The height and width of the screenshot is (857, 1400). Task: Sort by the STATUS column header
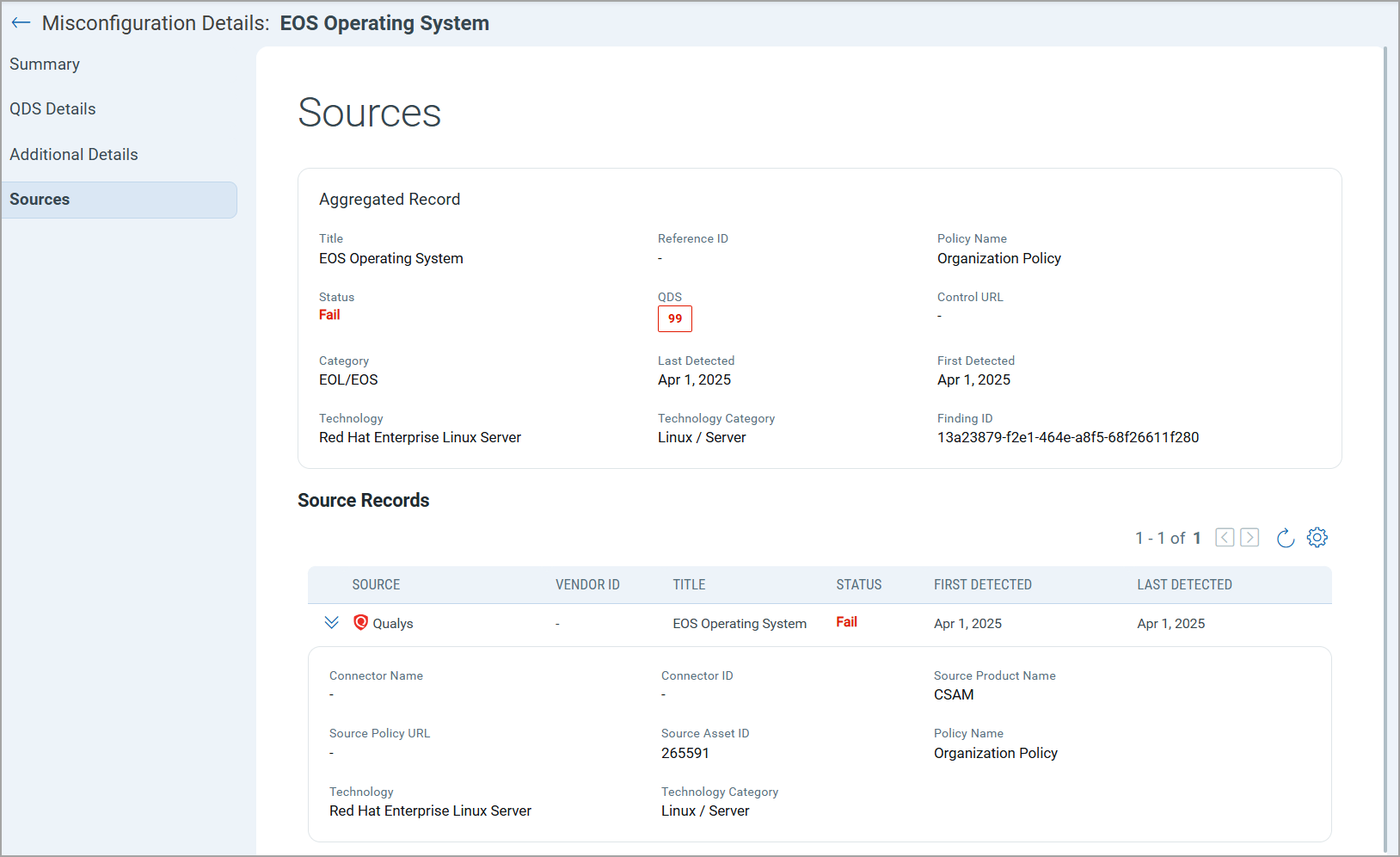[x=859, y=585]
